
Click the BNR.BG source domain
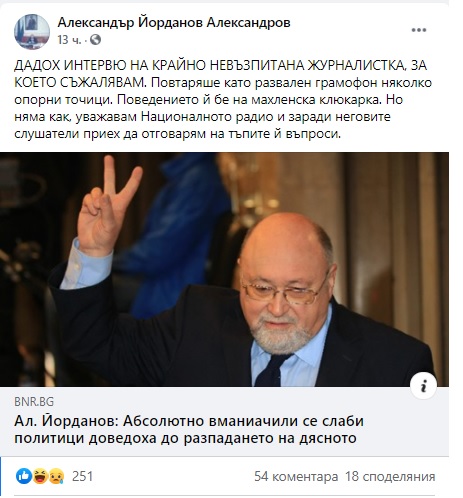pyautogui.click(x=34, y=402)
